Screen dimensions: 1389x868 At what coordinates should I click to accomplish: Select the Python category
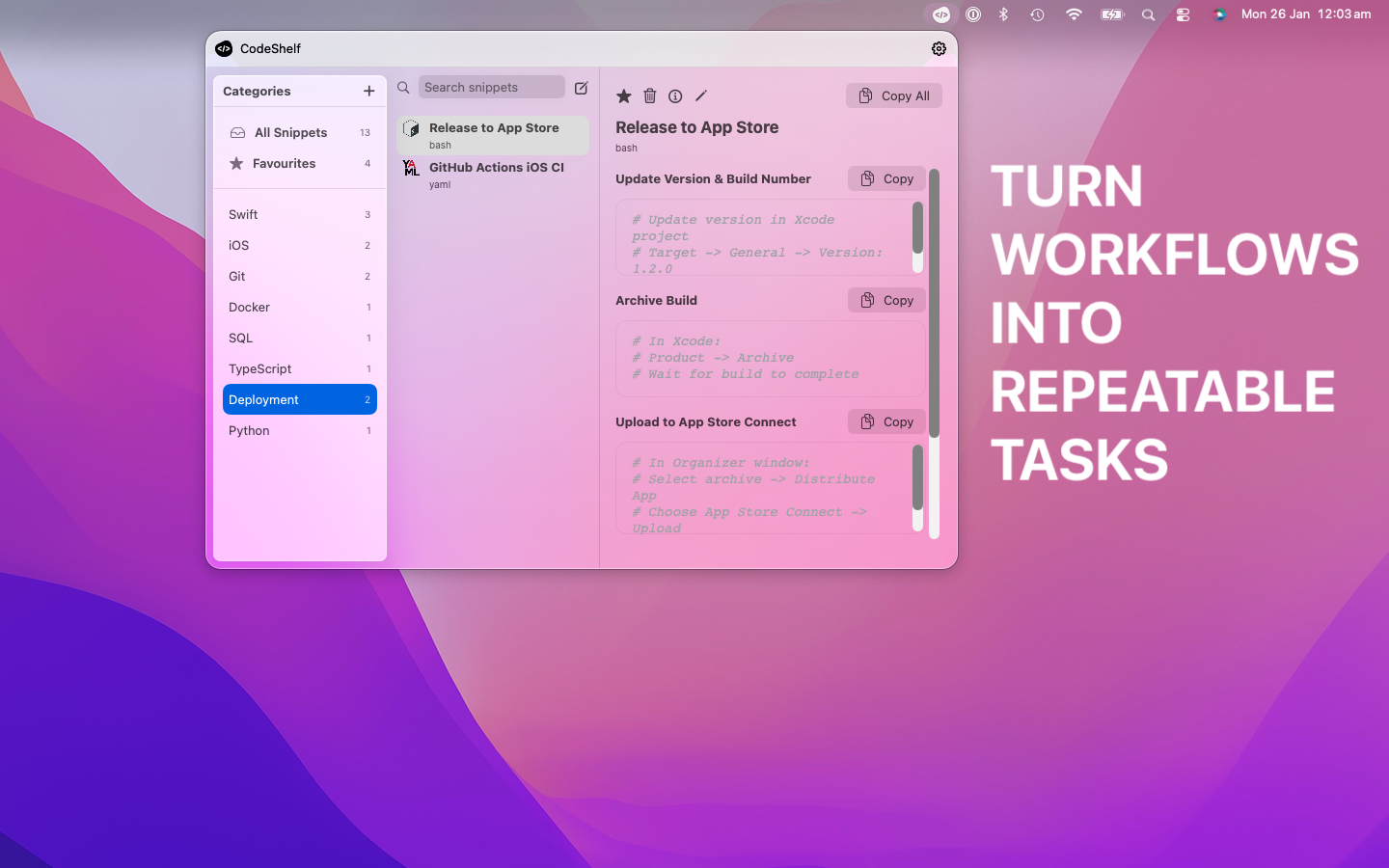[x=249, y=430]
